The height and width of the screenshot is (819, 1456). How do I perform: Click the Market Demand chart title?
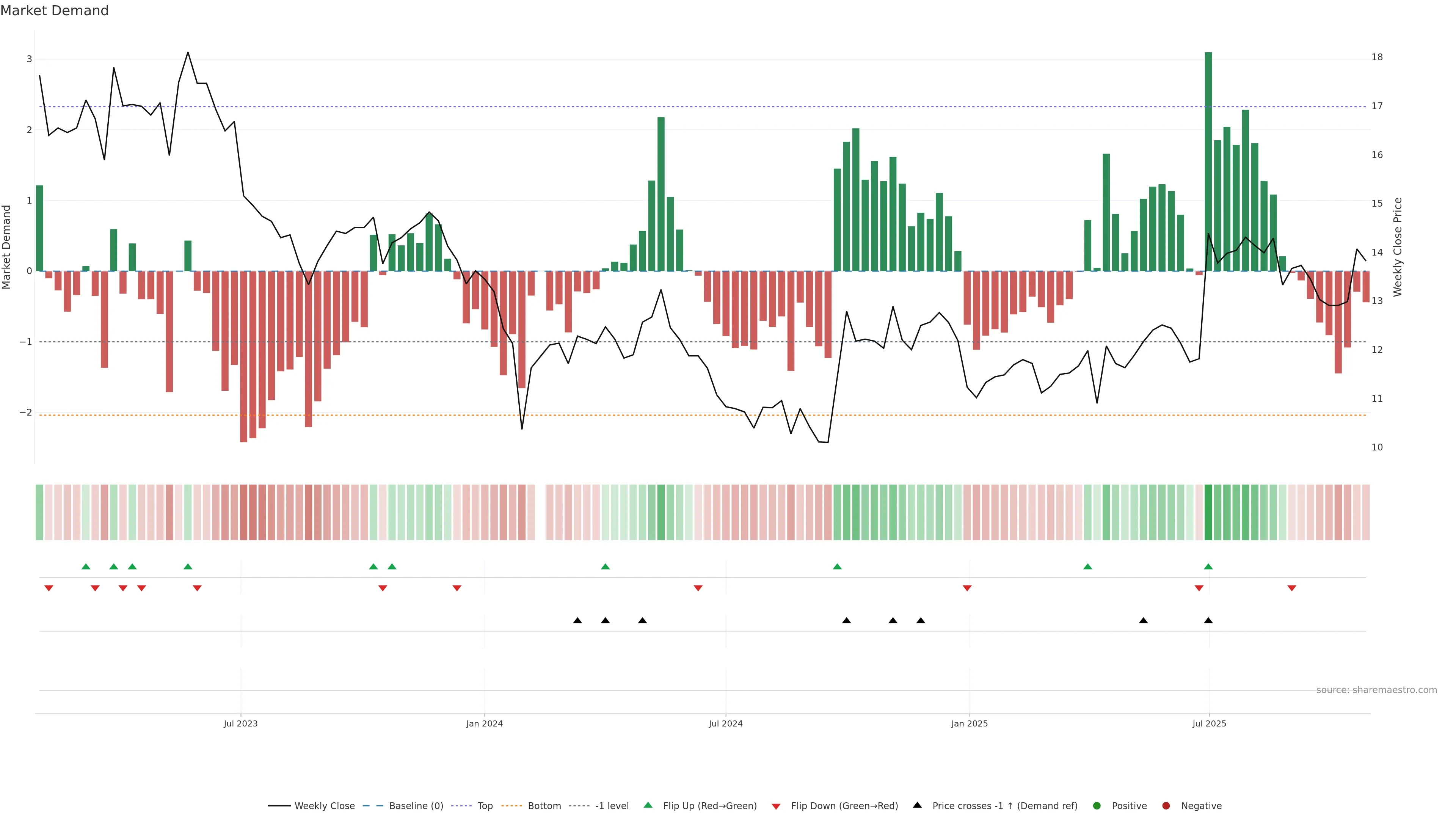tap(54, 11)
